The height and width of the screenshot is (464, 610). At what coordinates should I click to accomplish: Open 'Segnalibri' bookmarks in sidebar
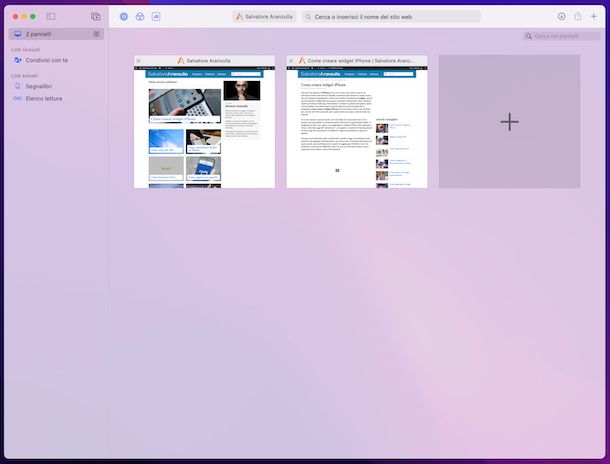coord(39,86)
